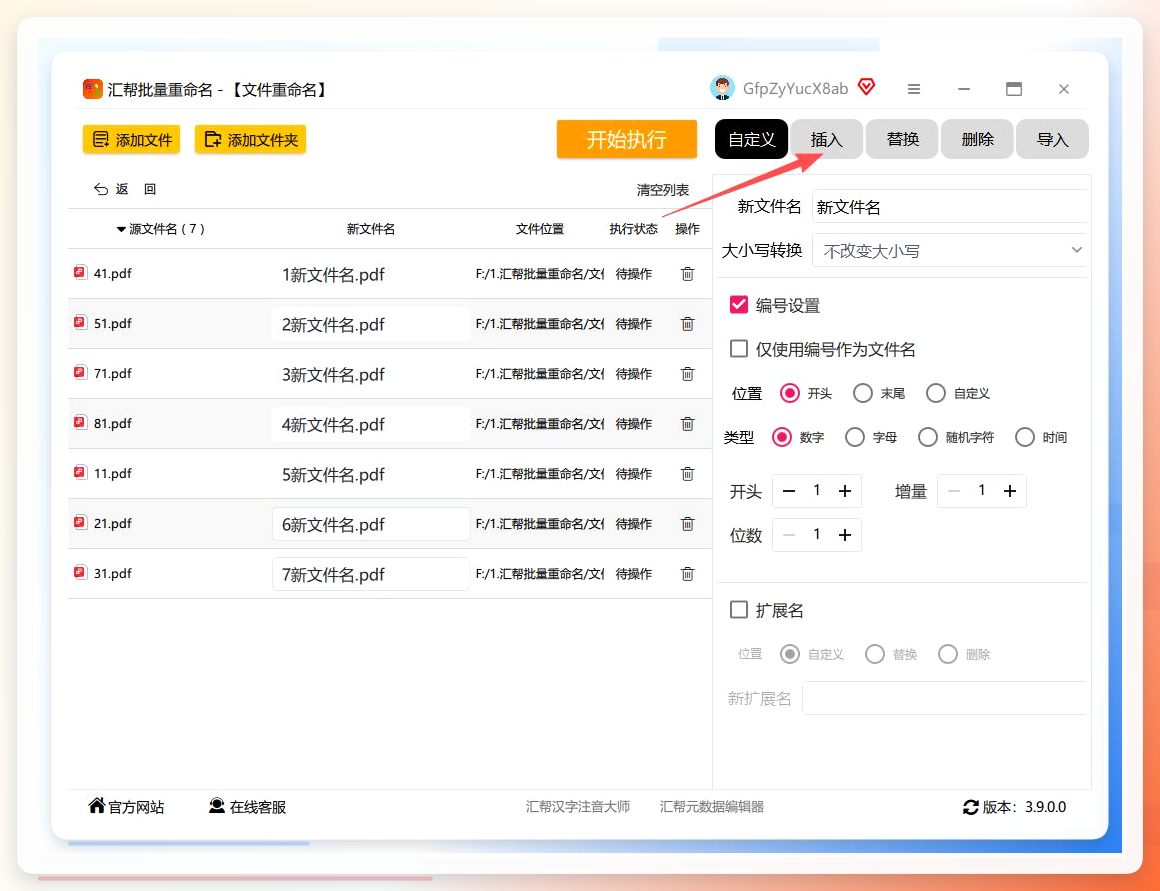Click 添加文件夹 button
Screen dimensions: 1160x891
tap(251, 139)
